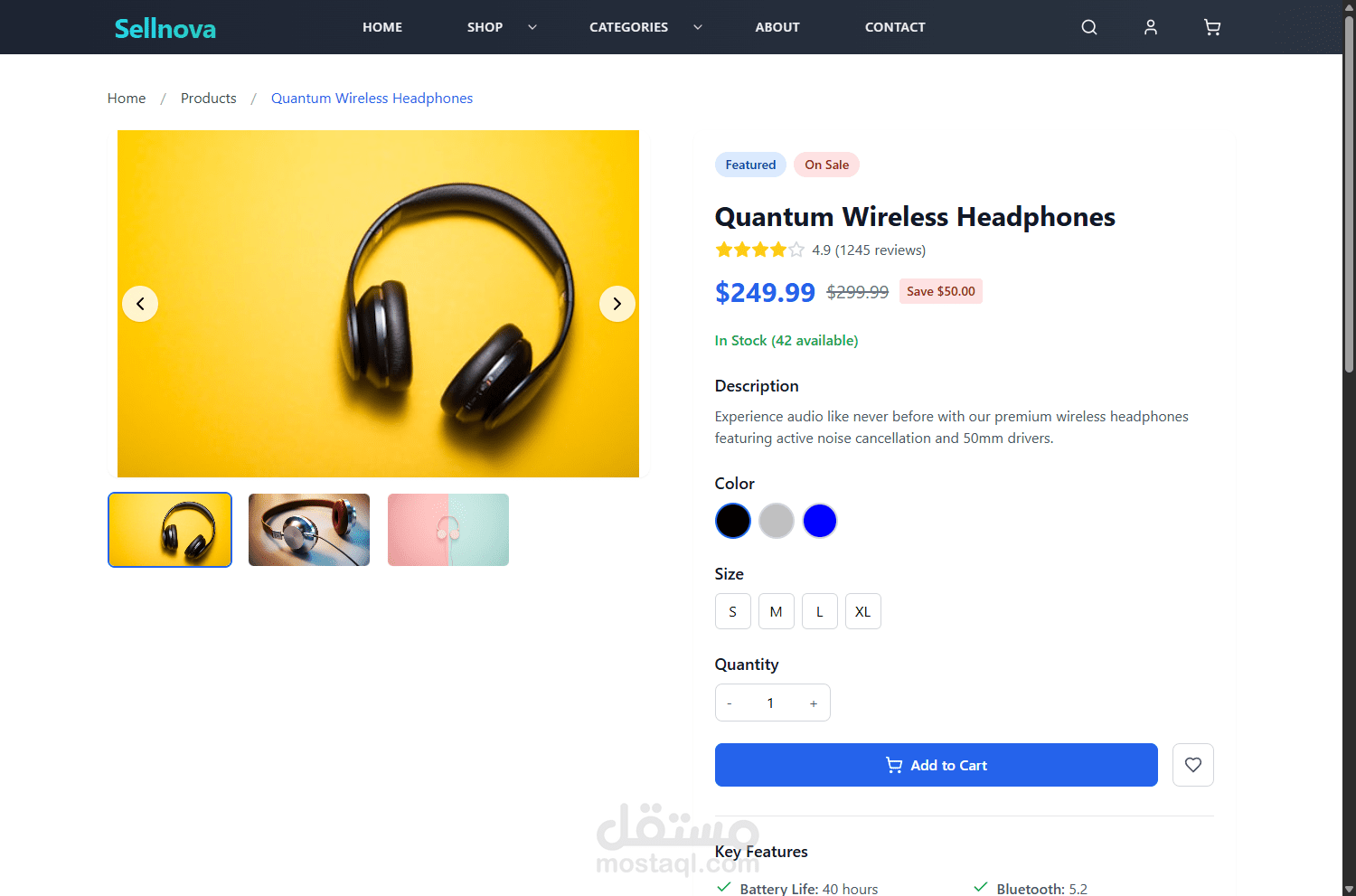
Task: Expand the Shop dropdown chevron
Action: tap(532, 27)
